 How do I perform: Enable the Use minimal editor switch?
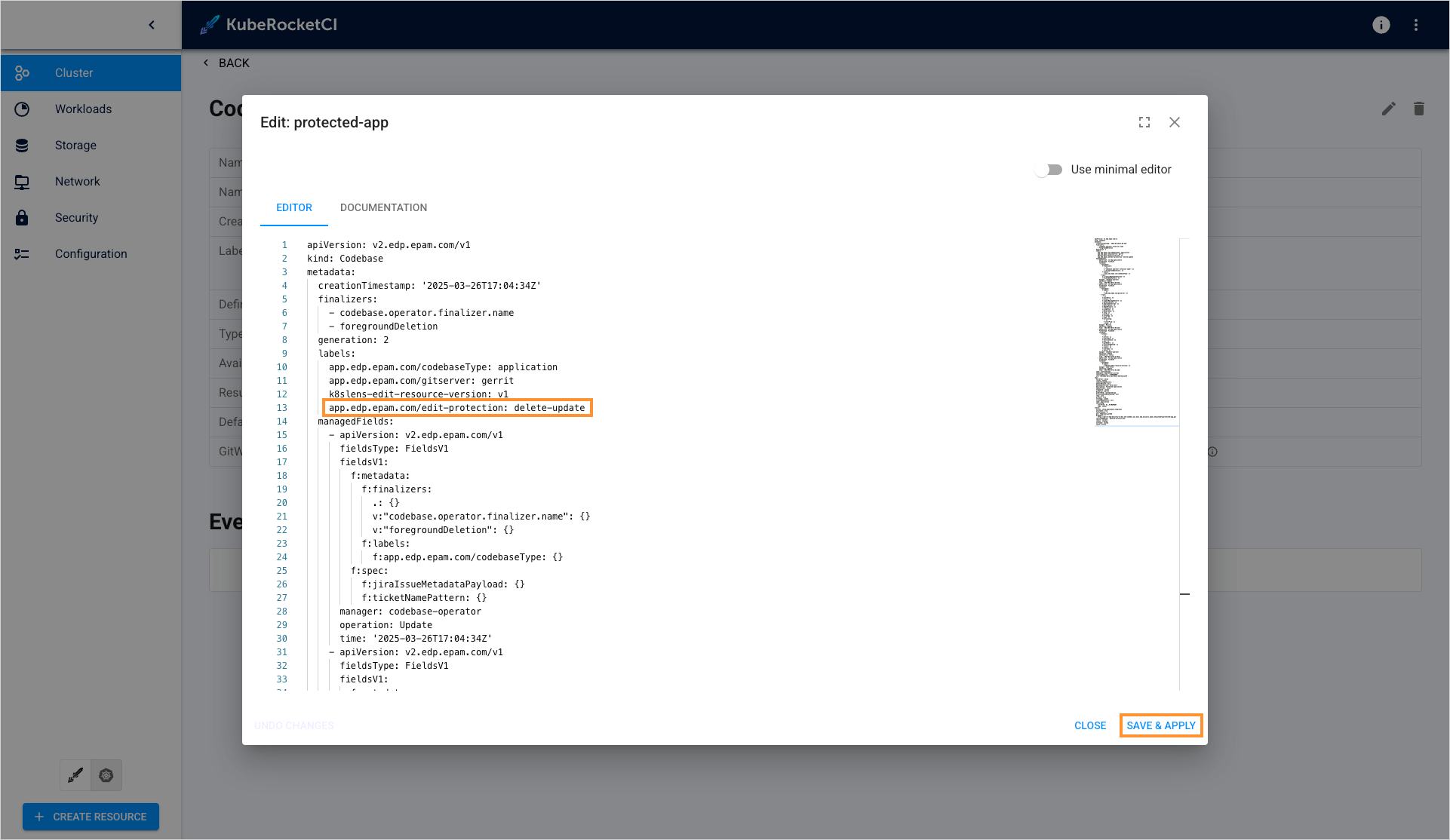(x=1049, y=170)
